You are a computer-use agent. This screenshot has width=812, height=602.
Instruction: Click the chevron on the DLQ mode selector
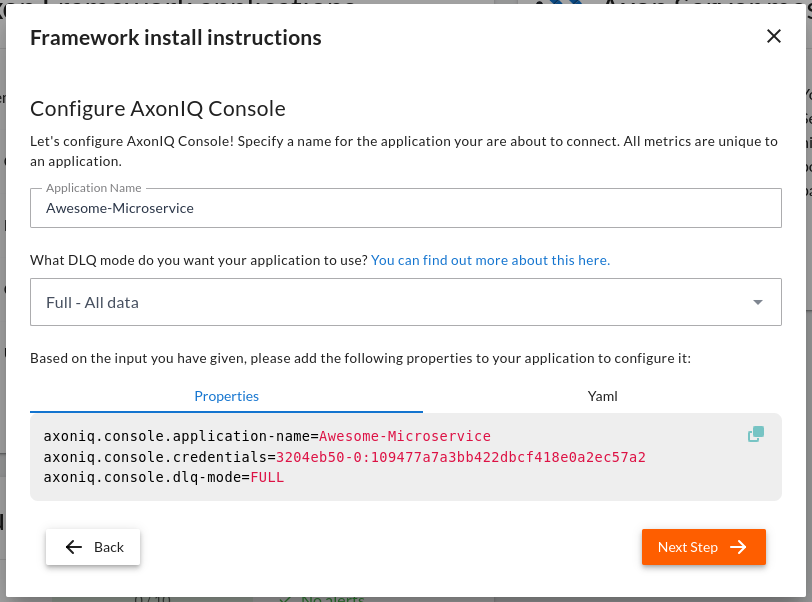757,301
